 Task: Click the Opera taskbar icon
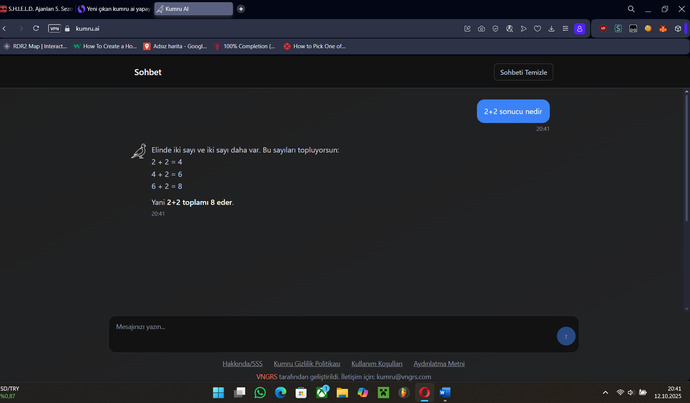pyautogui.click(x=424, y=392)
